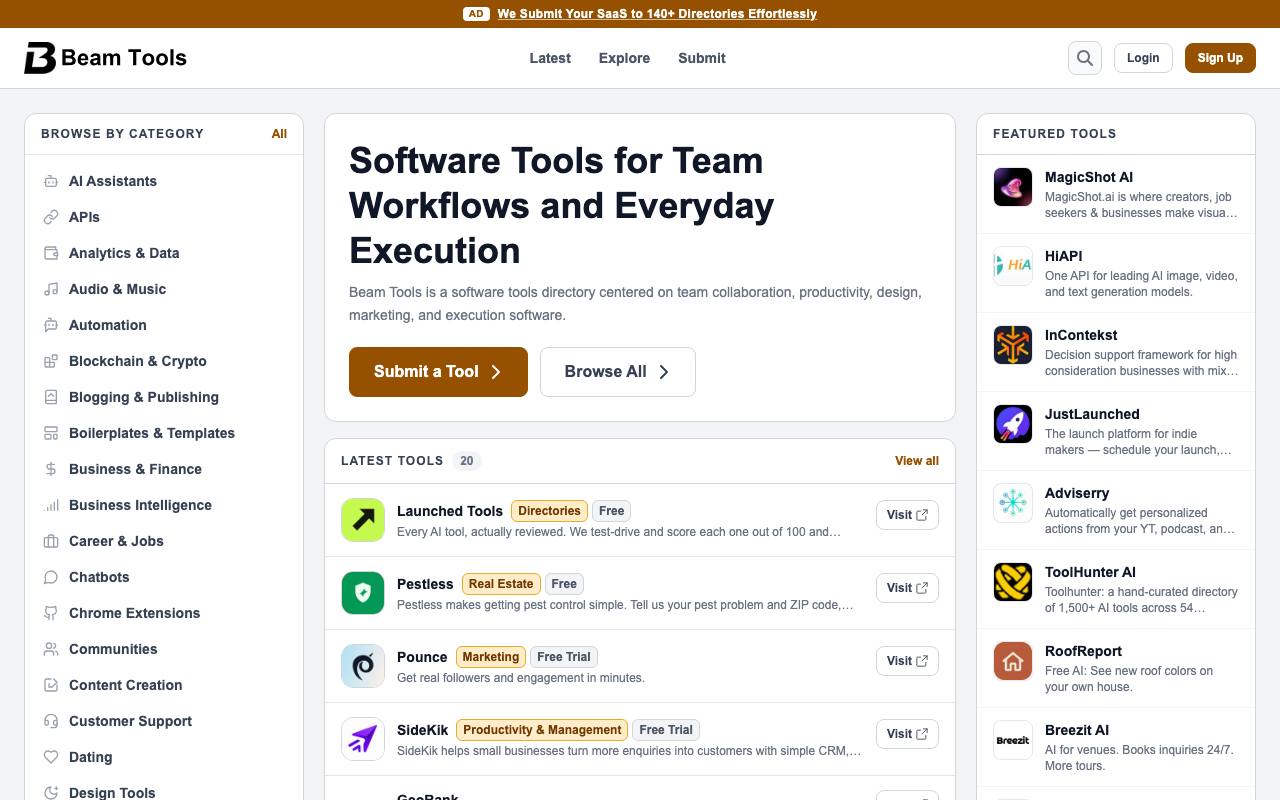This screenshot has height=800, width=1280.
Task: Select the Marketing tag on Pounce
Action: click(x=491, y=657)
